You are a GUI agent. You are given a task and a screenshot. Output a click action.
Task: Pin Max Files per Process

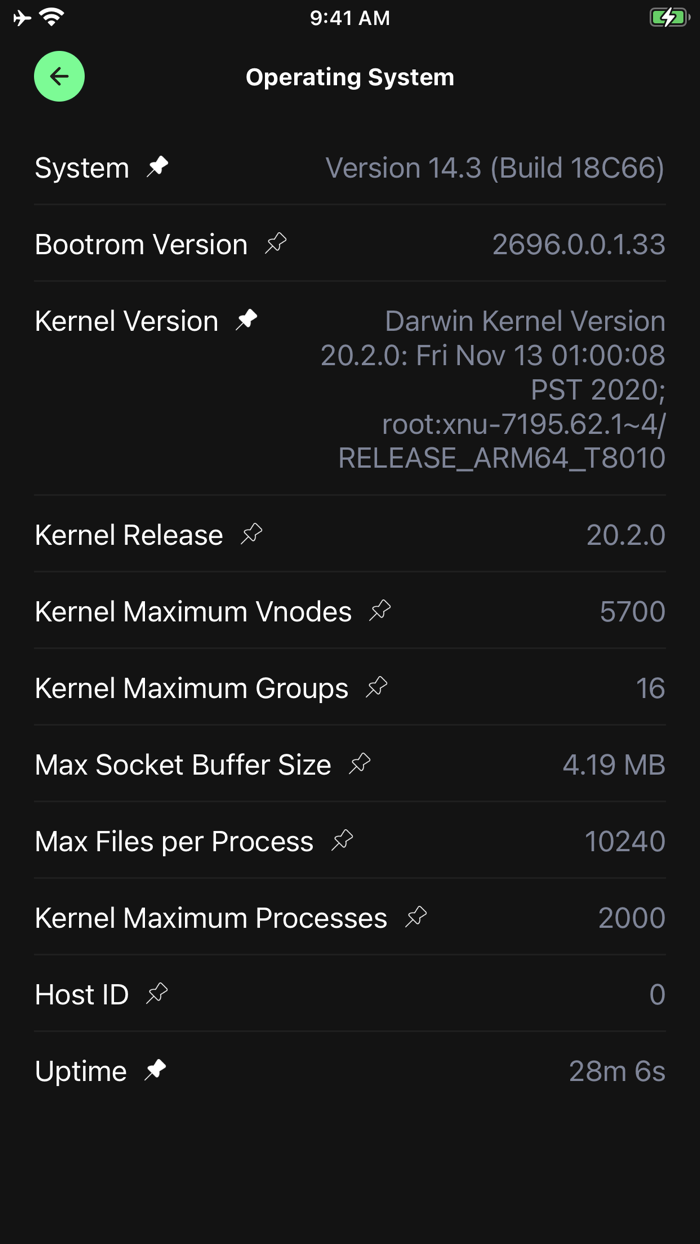(342, 840)
